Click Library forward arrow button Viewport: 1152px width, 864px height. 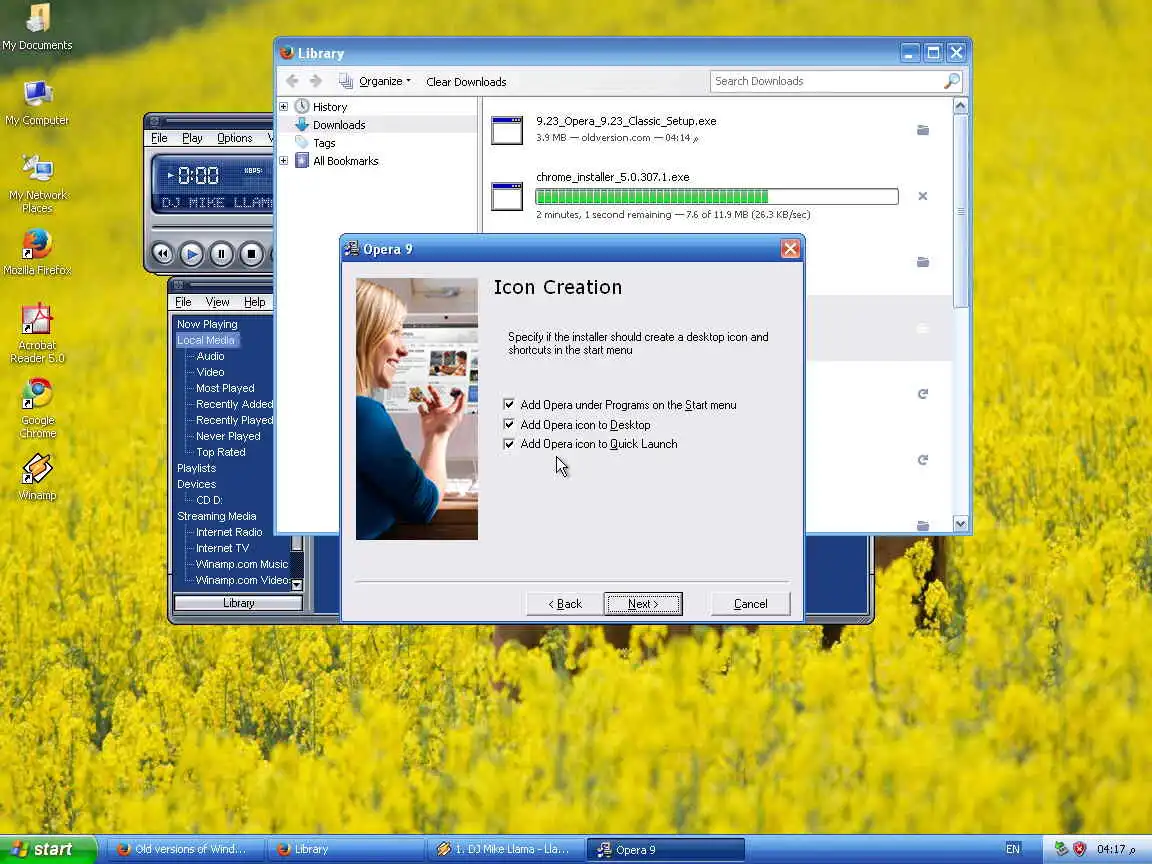(316, 81)
